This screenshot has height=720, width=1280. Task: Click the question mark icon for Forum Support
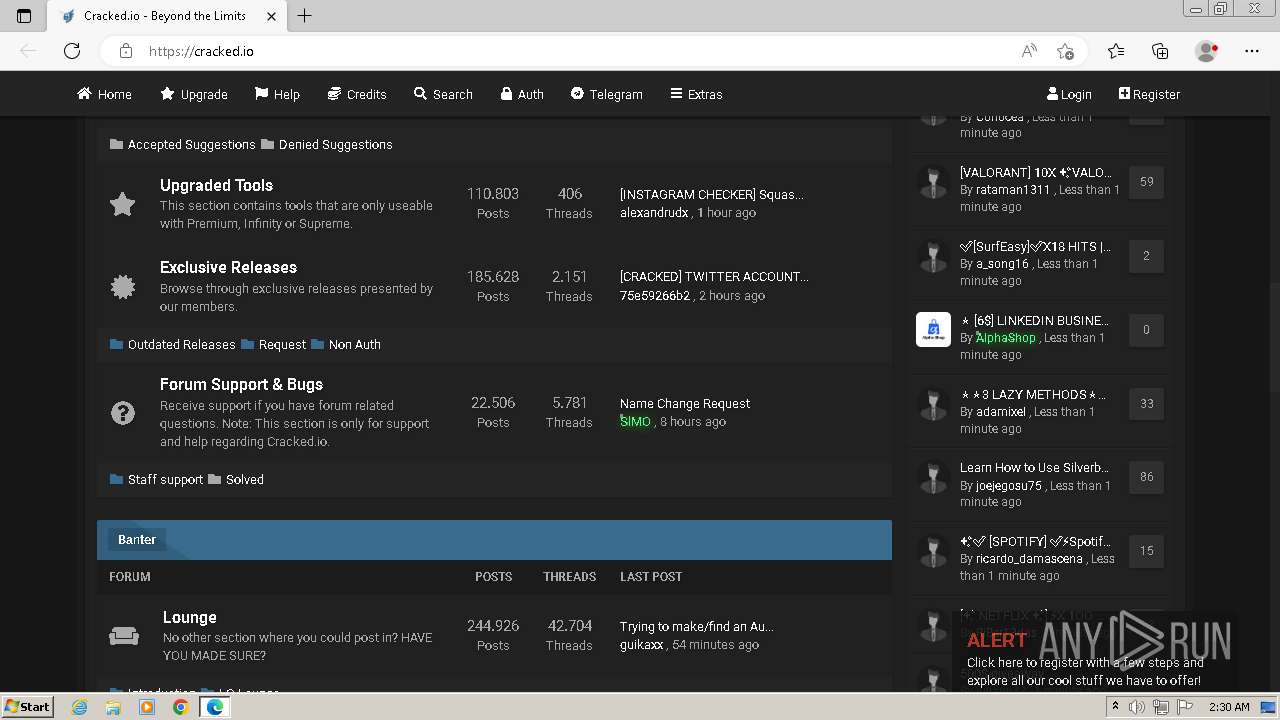pos(122,413)
